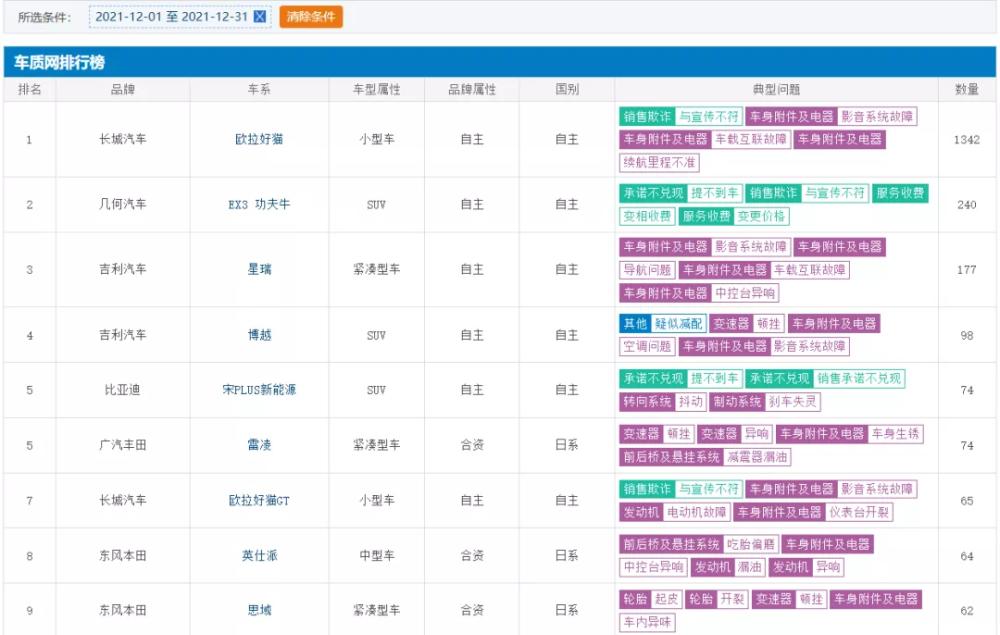Select the 变相收费 tag in 几何汽车 row
The width and height of the screenshot is (1000, 635).
[x=647, y=216]
